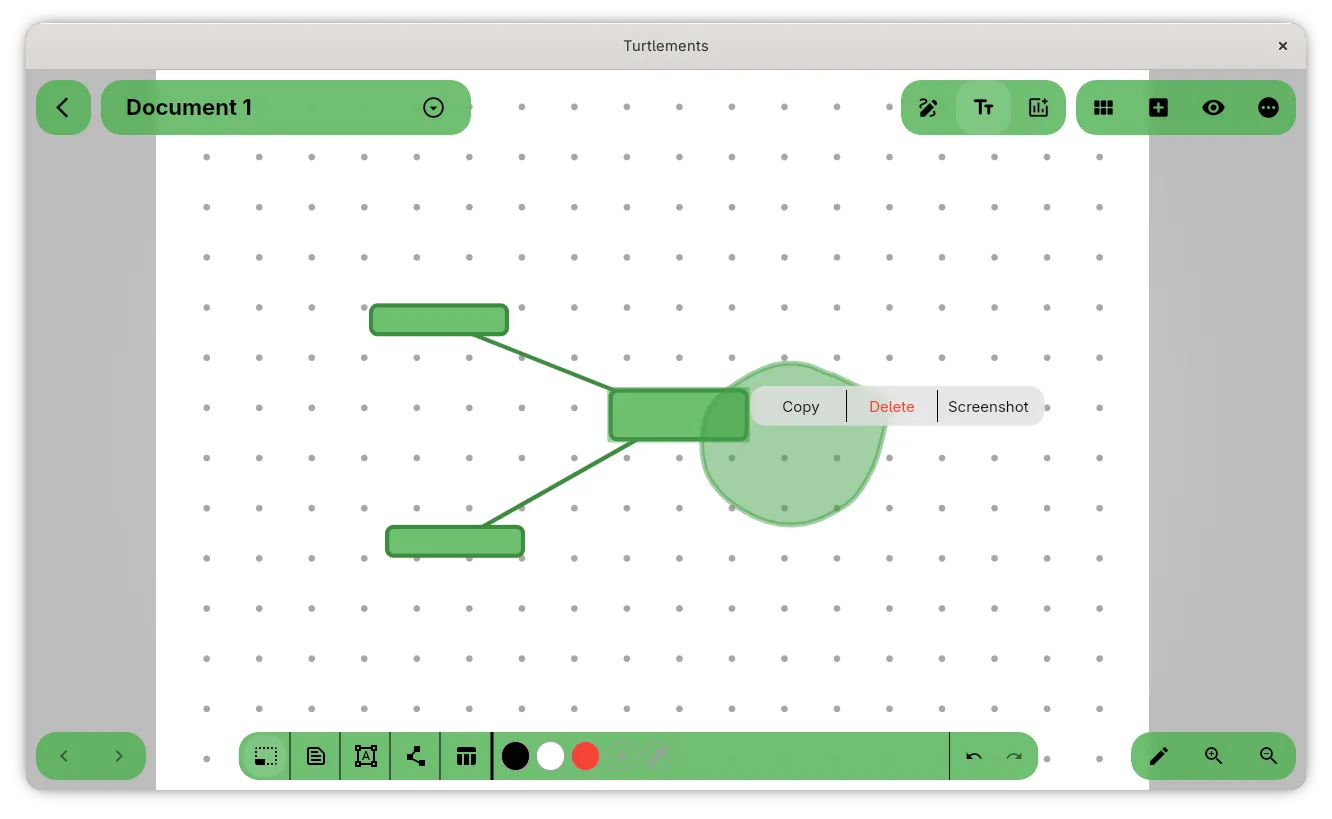
Task: Go to next page arrow
Action: click(119, 756)
